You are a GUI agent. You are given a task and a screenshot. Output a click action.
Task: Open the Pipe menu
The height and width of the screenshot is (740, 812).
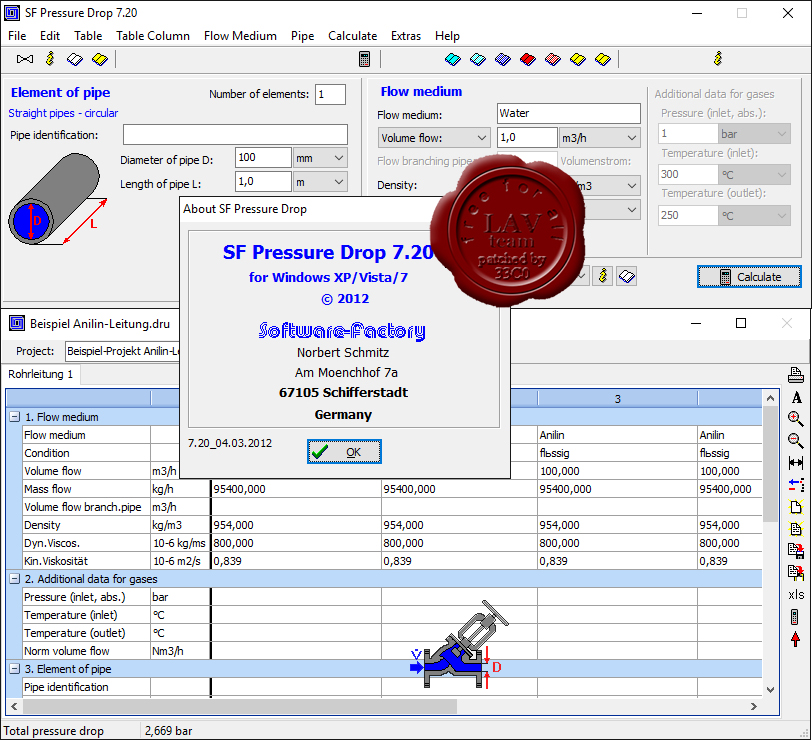pos(302,36)
